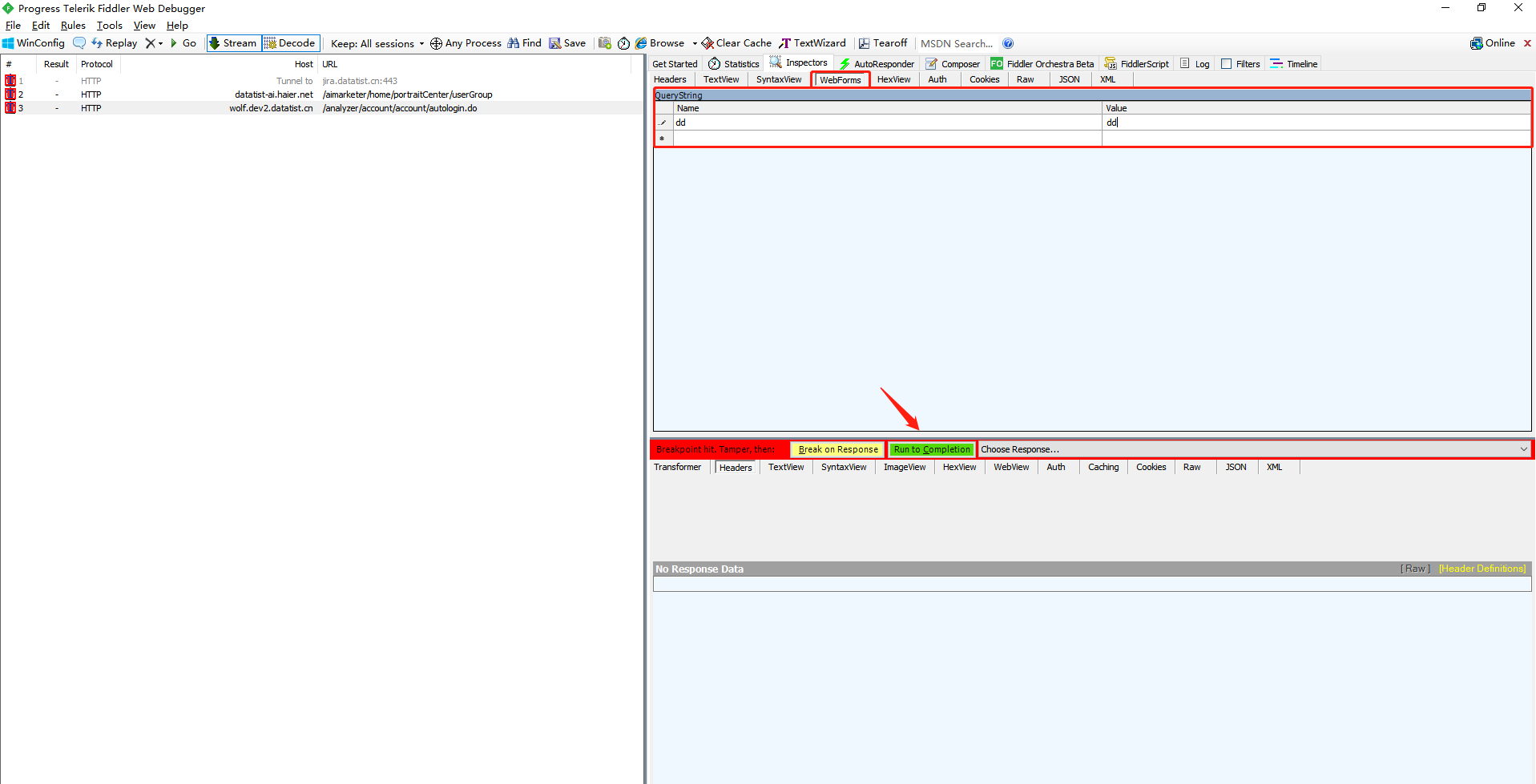1536x784 pixels.
Task: Click the QueryString Name cell 'dd'
Action: point(887,123)
